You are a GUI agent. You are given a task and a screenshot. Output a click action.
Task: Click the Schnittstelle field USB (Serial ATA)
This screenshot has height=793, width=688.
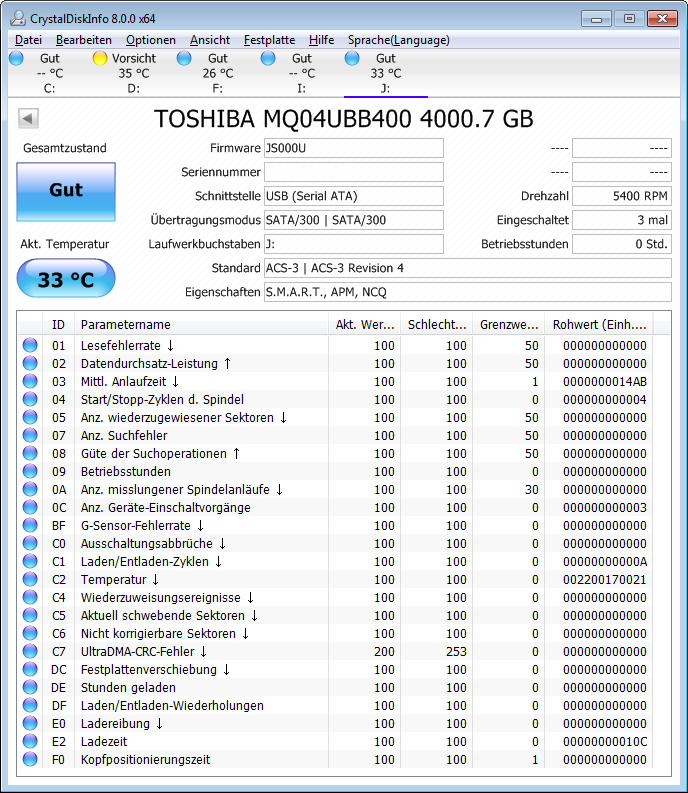pyautogui.click(x=354, y=196)
